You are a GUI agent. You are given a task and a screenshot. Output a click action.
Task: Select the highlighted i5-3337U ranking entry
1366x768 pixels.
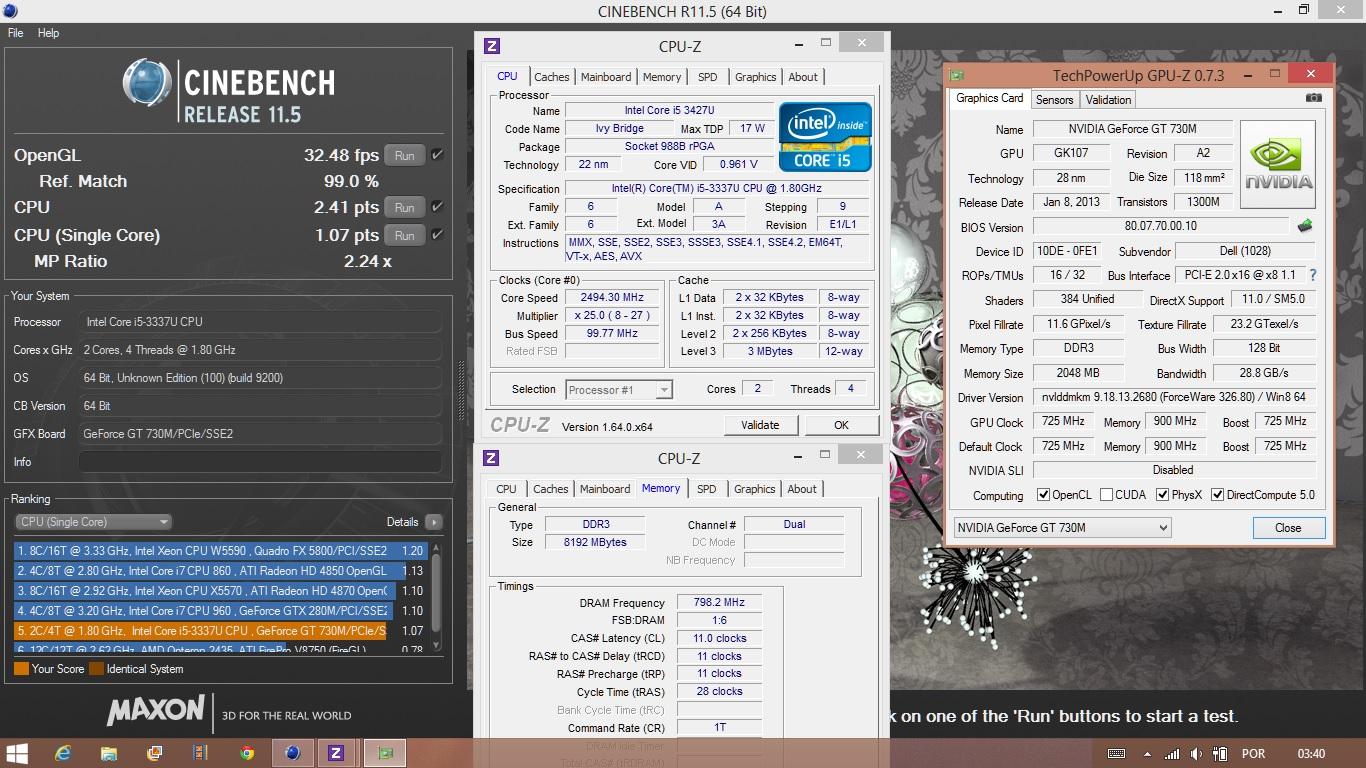[221, 630]
